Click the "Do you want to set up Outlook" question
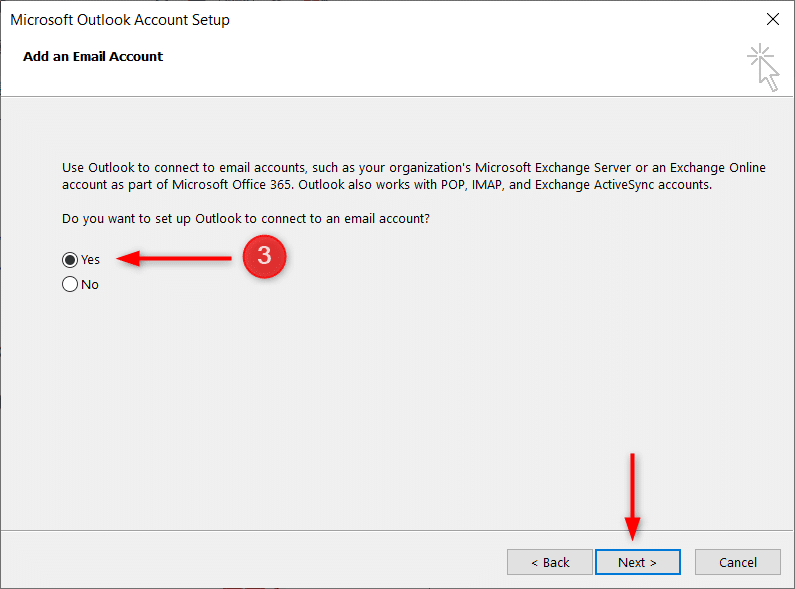The width and height of the screenshot is (795, 589). point(248,218)
